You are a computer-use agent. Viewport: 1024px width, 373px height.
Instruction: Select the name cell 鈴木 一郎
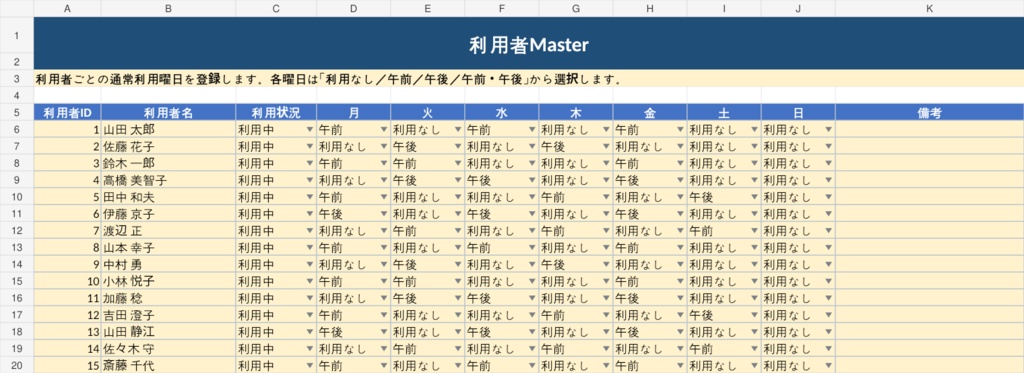pyautogui.click(x=168, y=163)
